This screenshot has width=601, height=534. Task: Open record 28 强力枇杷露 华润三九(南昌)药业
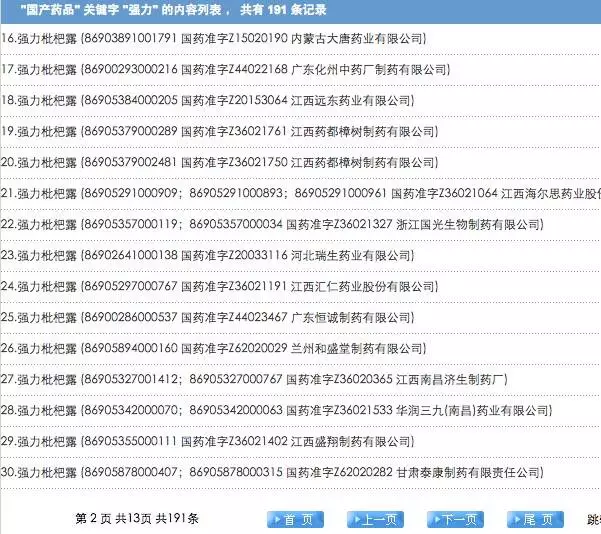point(276,411)
